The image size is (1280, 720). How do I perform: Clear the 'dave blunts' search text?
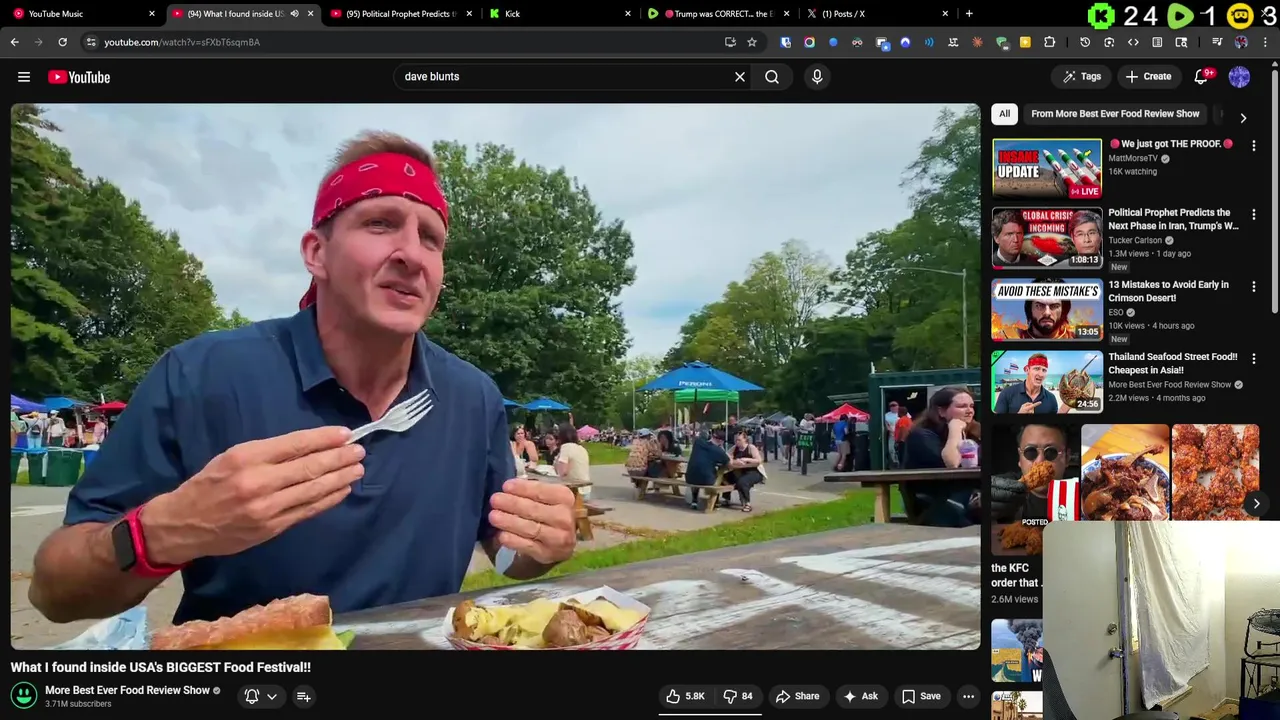740,77
